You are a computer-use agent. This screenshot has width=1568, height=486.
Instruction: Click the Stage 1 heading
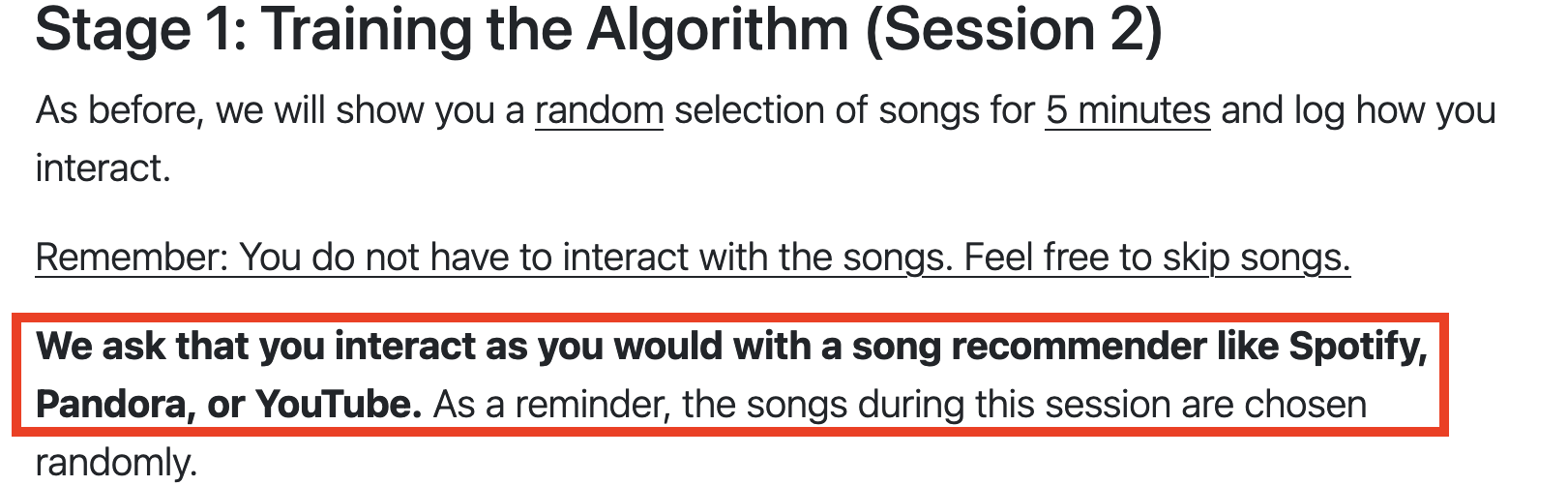599,30
